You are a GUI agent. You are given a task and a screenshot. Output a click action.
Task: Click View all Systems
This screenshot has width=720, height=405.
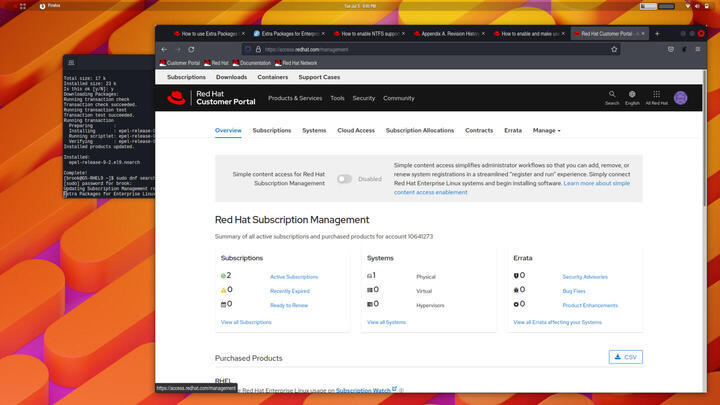click(x=387, y=322)
